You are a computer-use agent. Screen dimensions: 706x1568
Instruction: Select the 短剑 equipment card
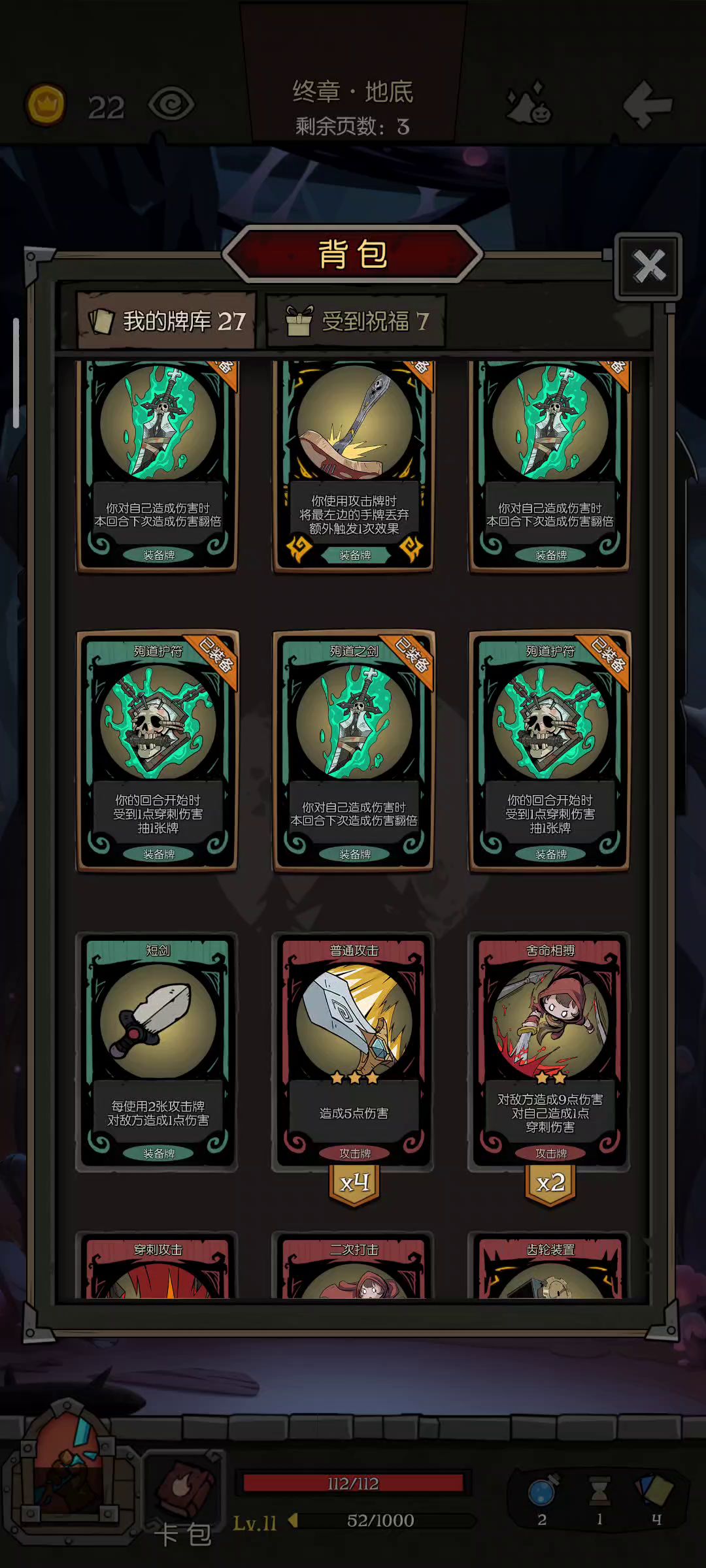[x=157, y=1051]
